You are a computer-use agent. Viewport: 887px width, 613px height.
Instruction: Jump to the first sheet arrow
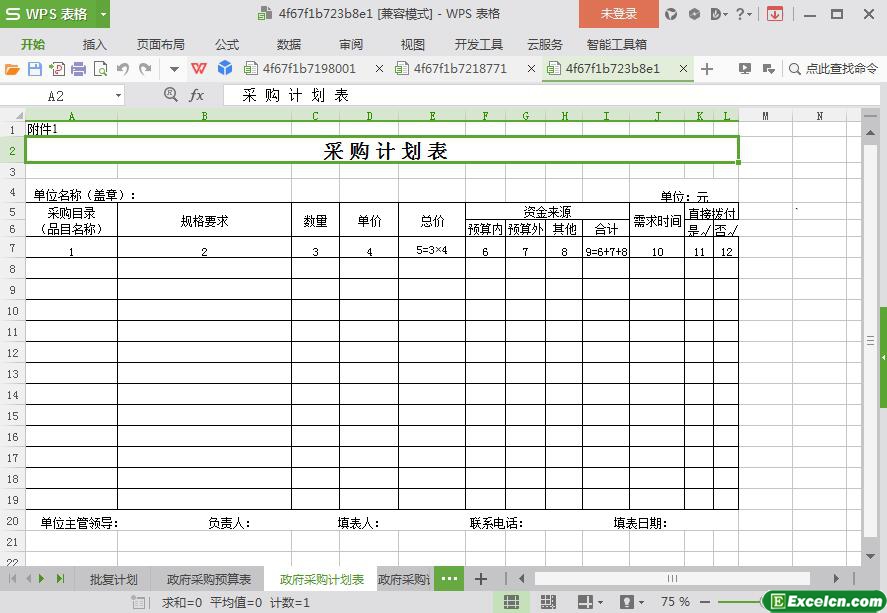coord(12,579)
